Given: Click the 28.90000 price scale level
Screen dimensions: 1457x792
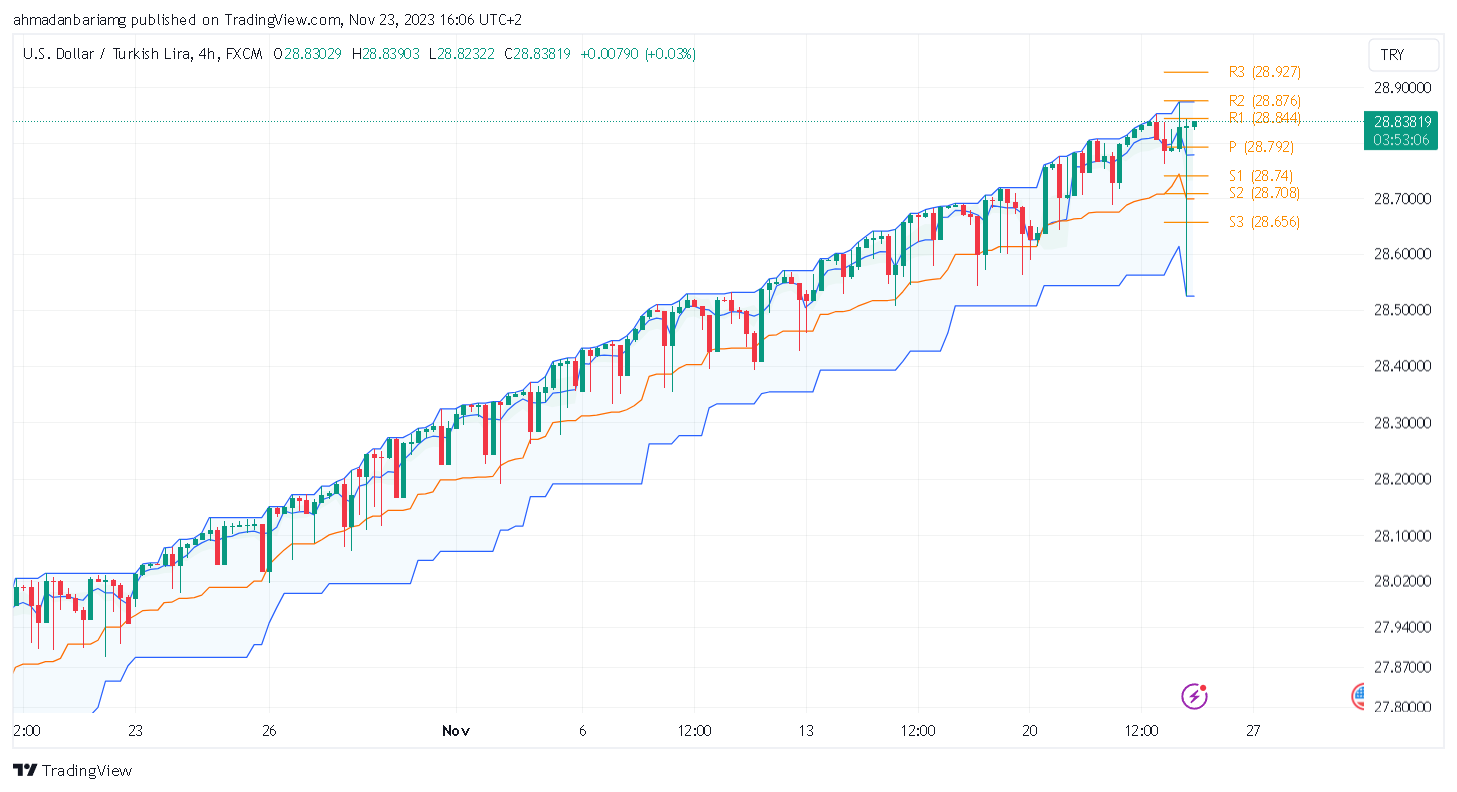Looking at the screenshot, I should (x=1402, y=88).
